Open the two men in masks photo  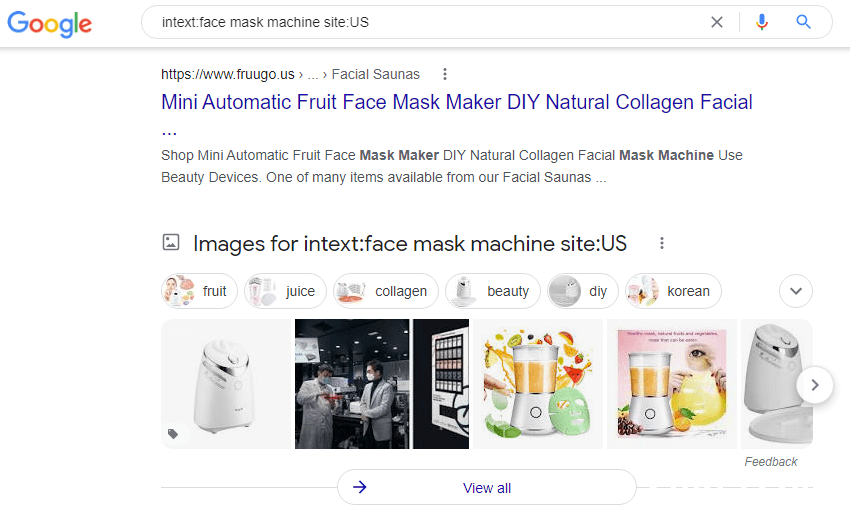coord(352,384)
